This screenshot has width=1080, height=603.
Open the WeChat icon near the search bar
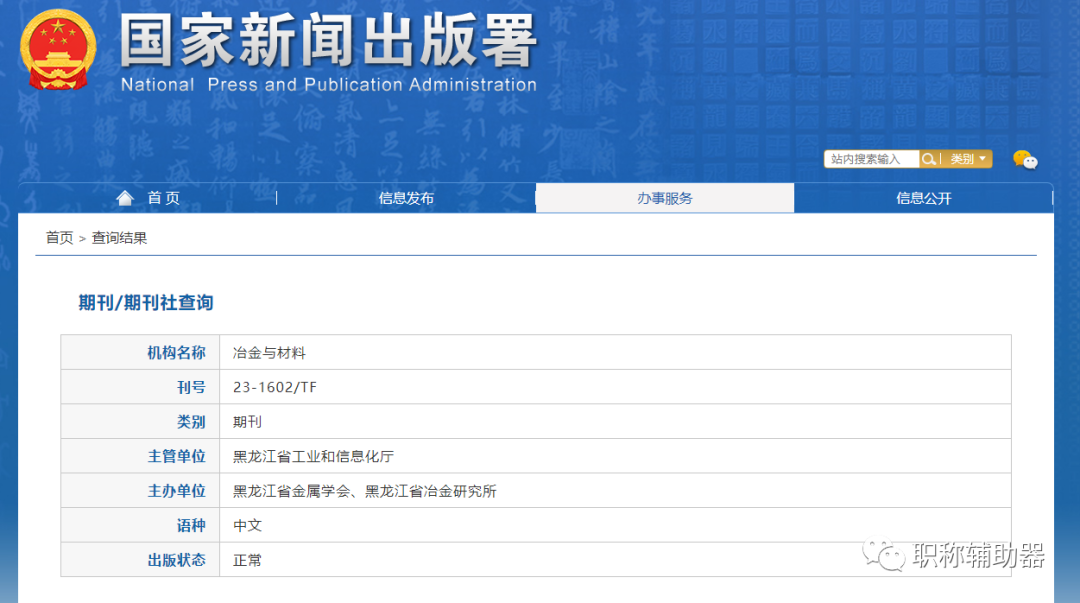pos(1024,160)
